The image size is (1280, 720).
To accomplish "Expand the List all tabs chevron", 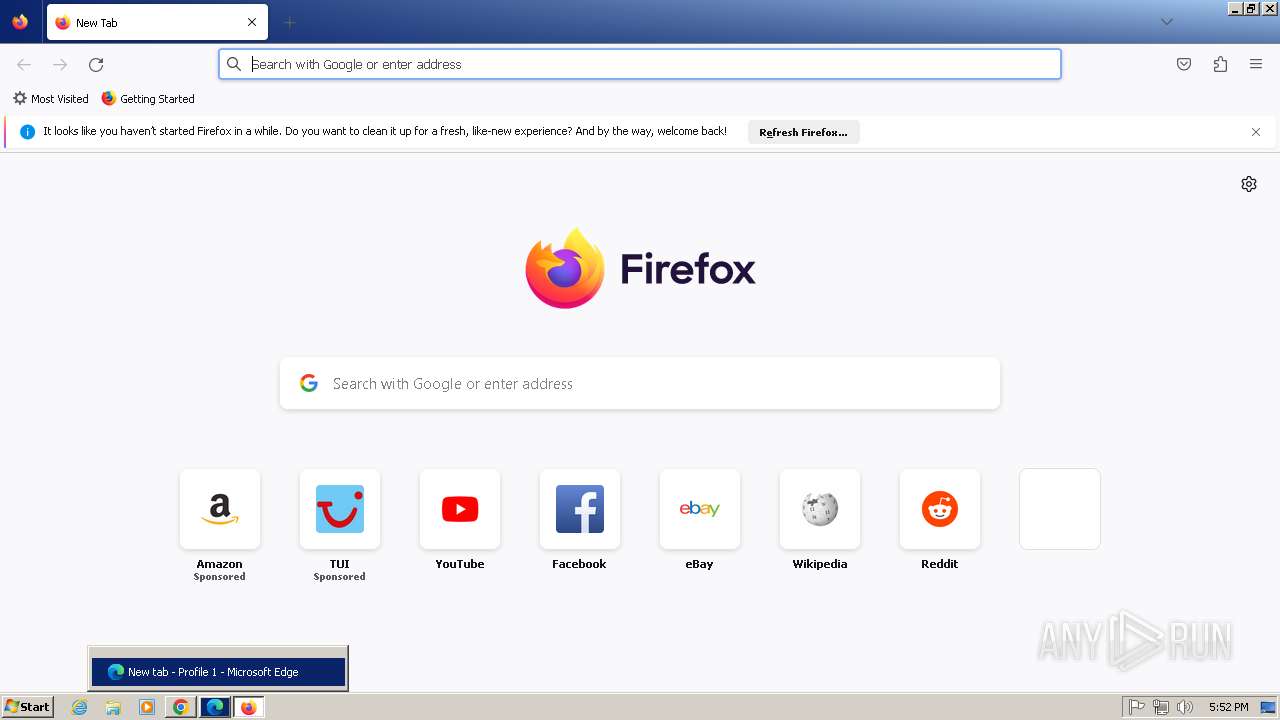I will [1166, 22].
